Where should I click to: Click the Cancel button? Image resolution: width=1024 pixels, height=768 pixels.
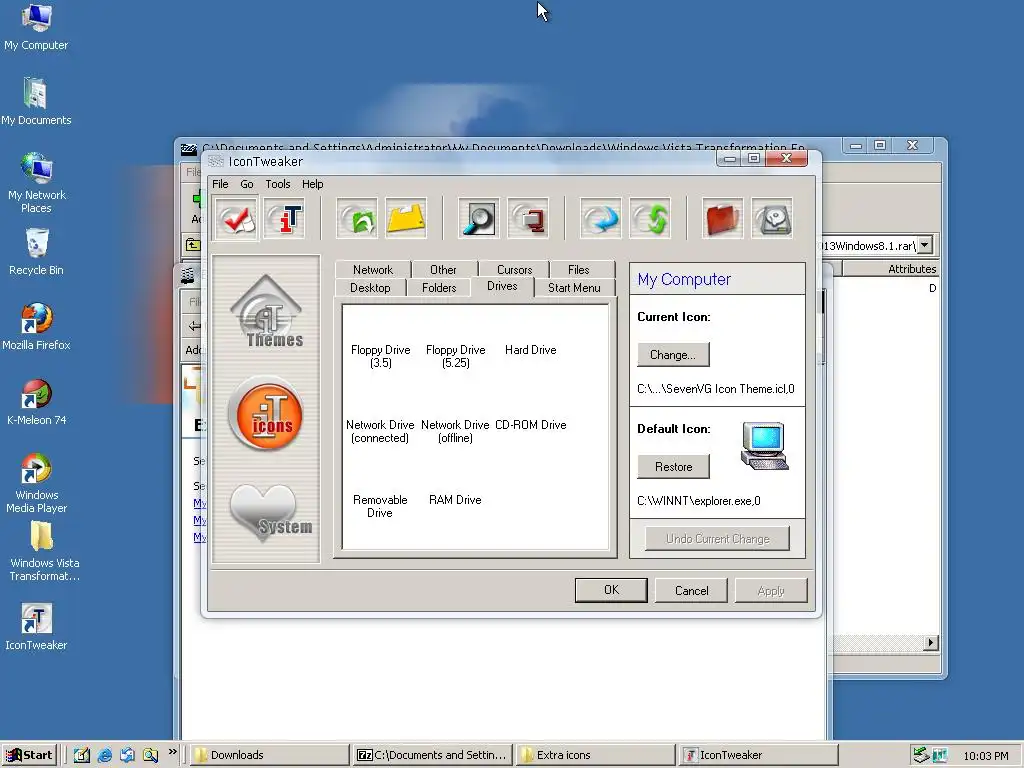coord(692,590)
